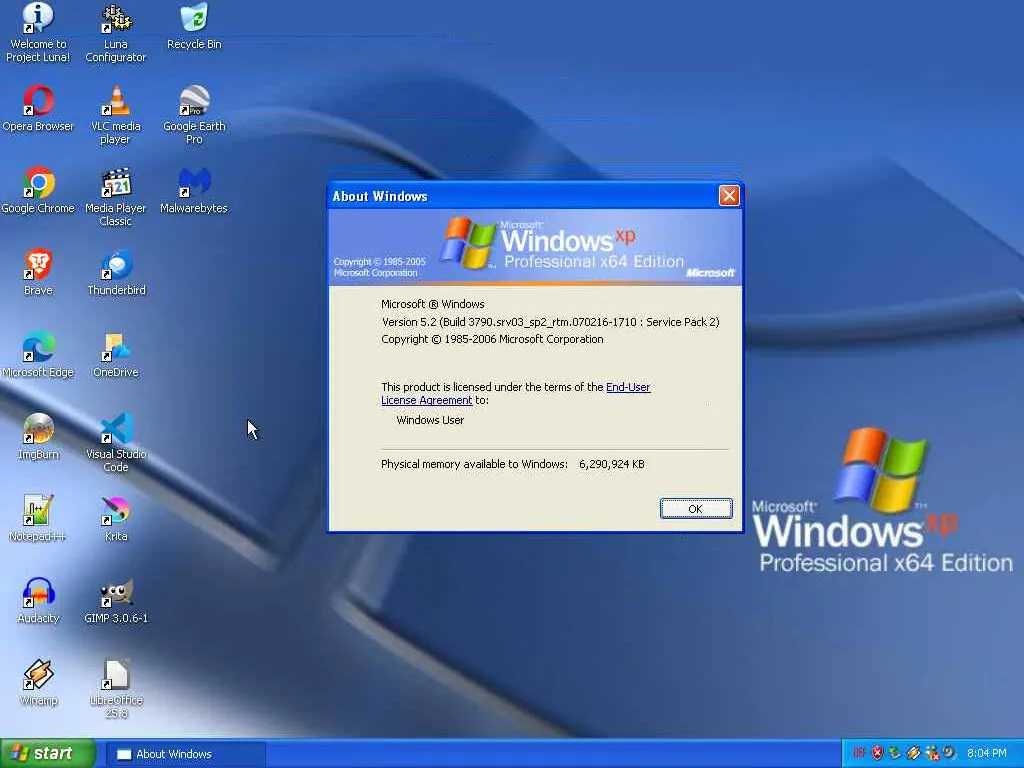The height and width of the screenshot is (768, 1024).
Task: Click the 8:04 PM taskbar clock
Action: [x=987, y=753]
